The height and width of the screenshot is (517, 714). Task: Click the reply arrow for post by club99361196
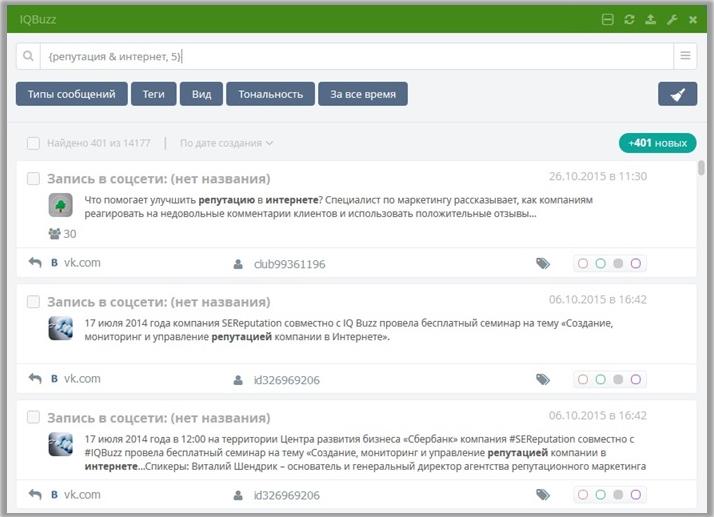click(x=35, y=262)
